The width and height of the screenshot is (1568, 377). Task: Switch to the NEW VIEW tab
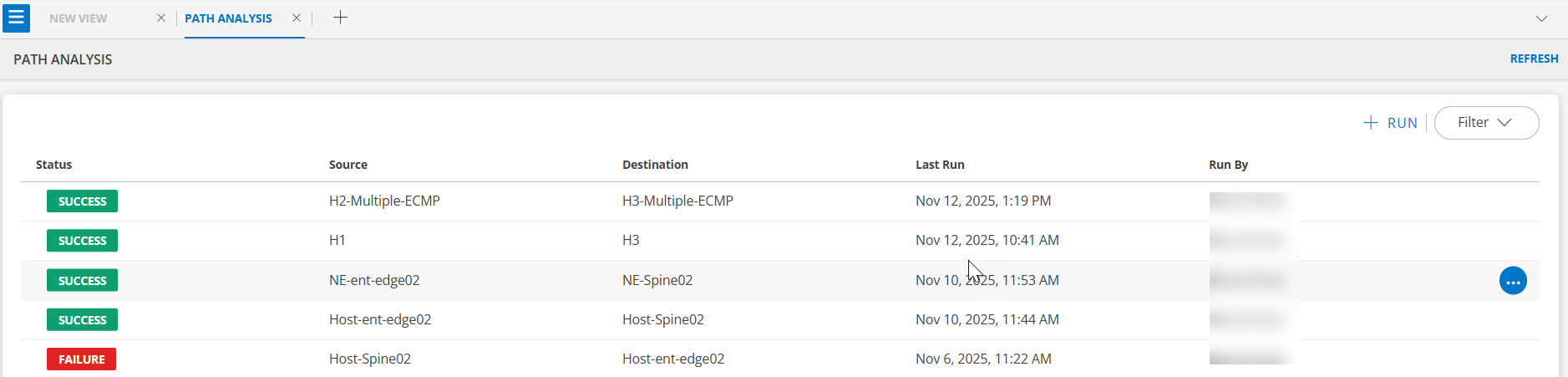click(79, 18)
